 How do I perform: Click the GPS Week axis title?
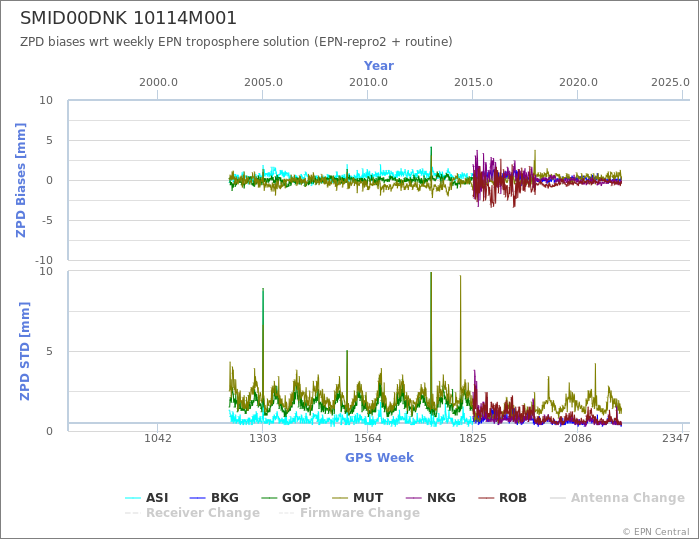pyautogui.click(x=379, y=457)
